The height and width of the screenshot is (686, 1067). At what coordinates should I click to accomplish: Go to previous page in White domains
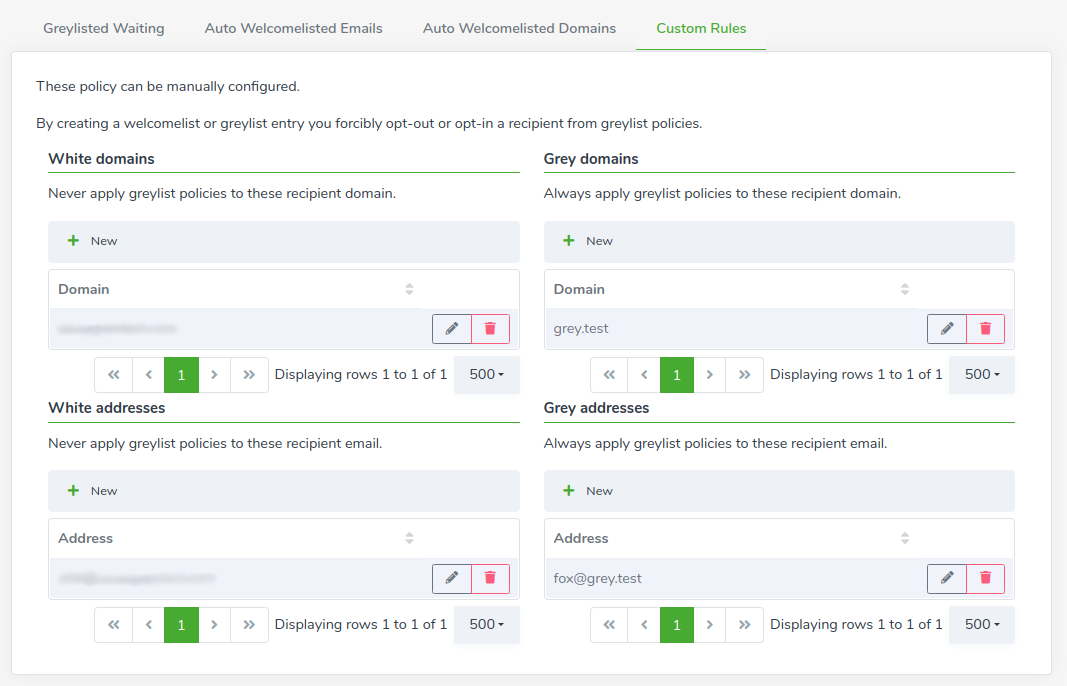148,375
